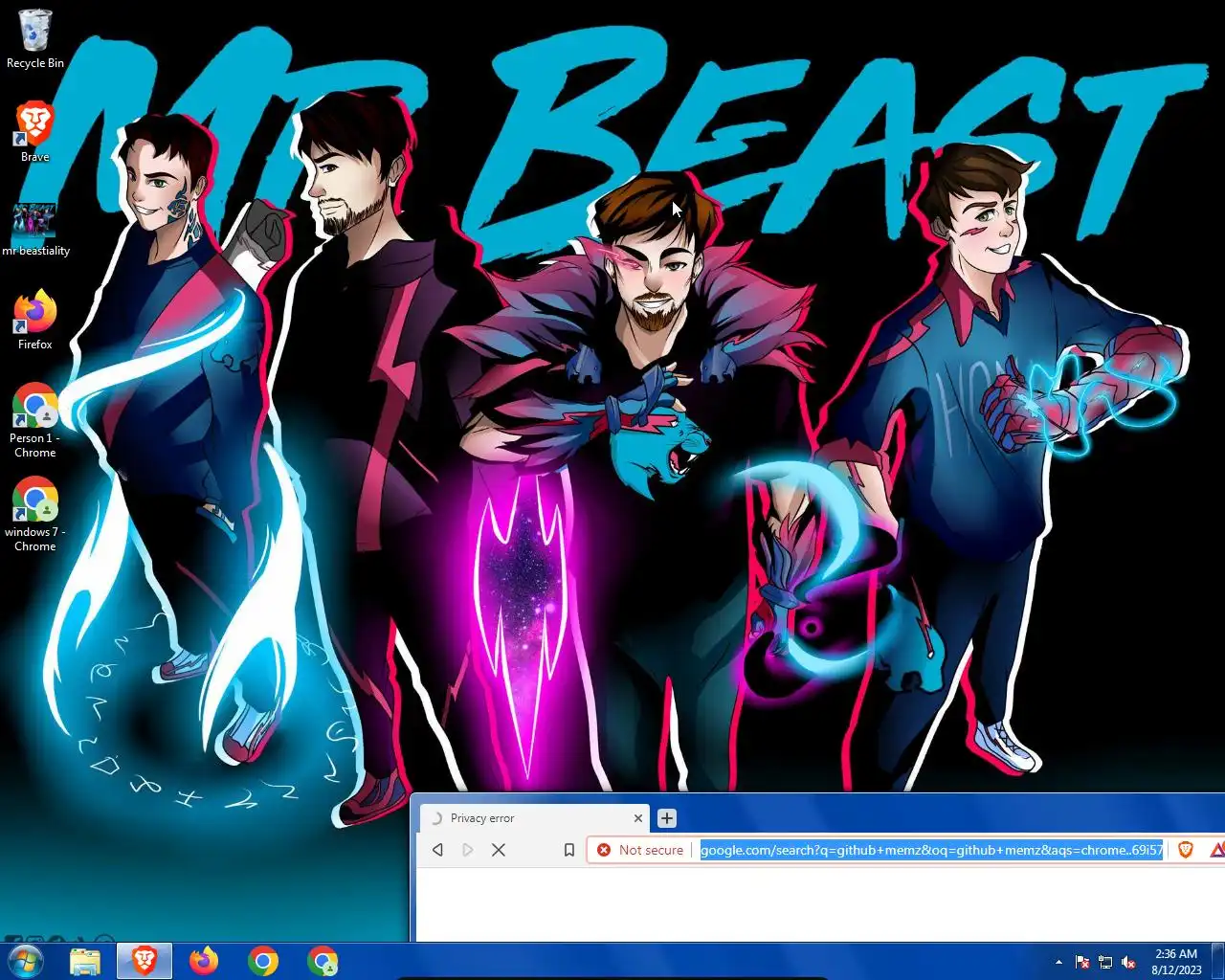Launch the Firefox desktop shortcut
This screenshot has width=1225, height=980.
(34, 320)
